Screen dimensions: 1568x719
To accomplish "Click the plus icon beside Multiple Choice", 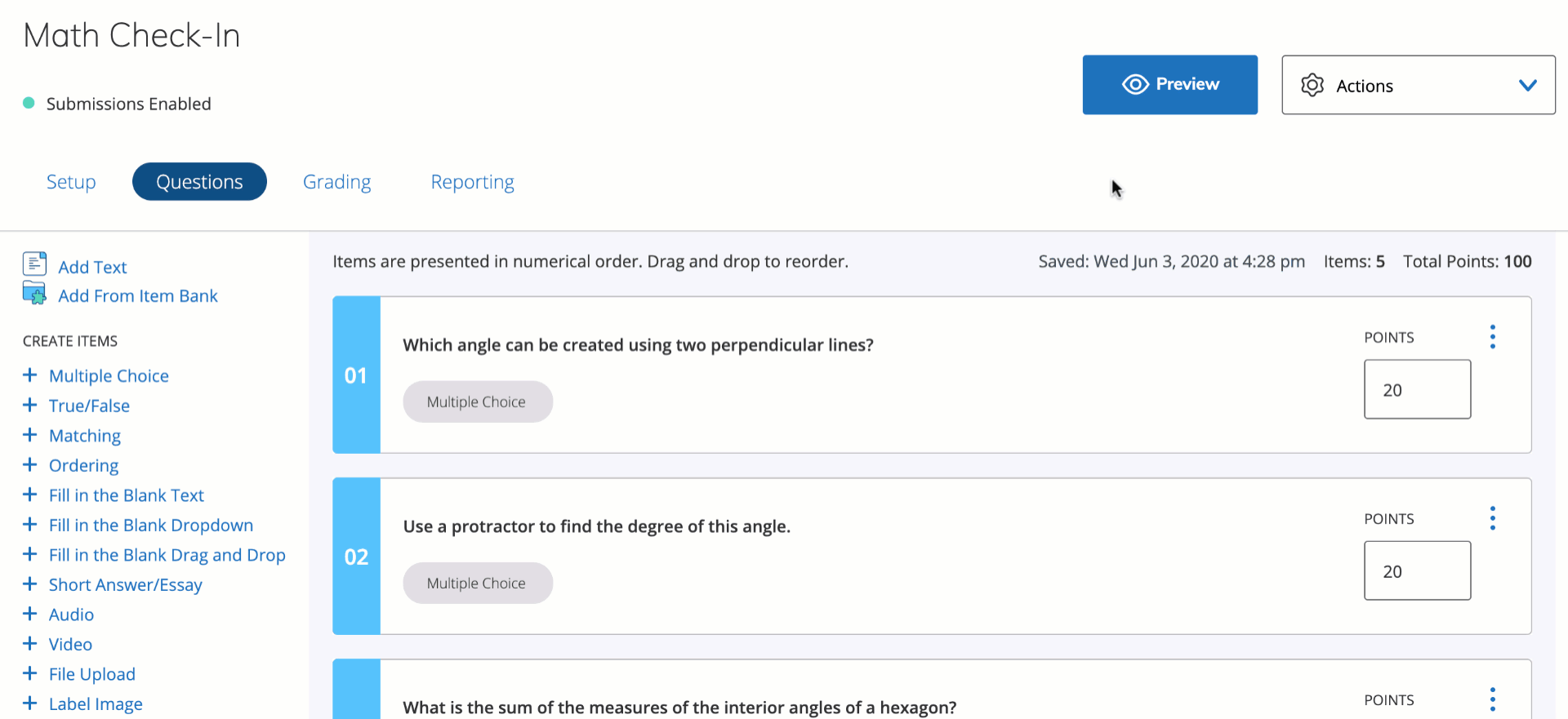I will (x=30, y=375).
